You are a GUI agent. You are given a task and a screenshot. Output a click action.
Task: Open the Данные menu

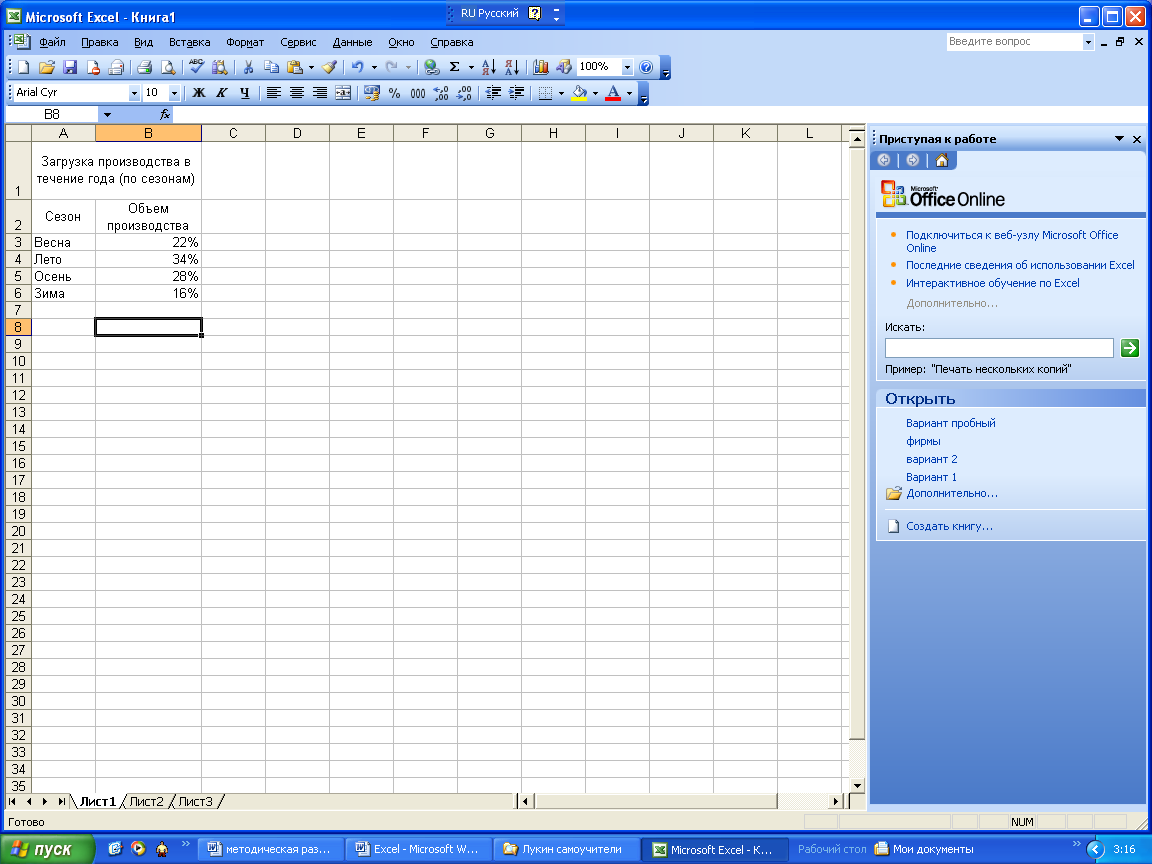pos(352,43)
